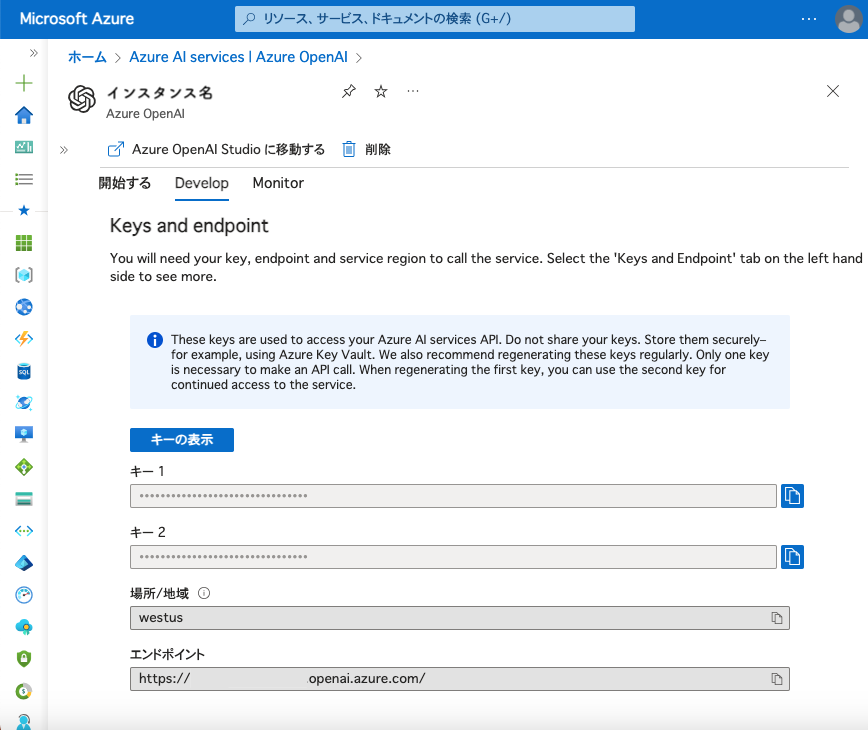Viewport: 868px width, 730px height.
Task: Expand the left portal sidebar
Action: (x=34, y=53)
